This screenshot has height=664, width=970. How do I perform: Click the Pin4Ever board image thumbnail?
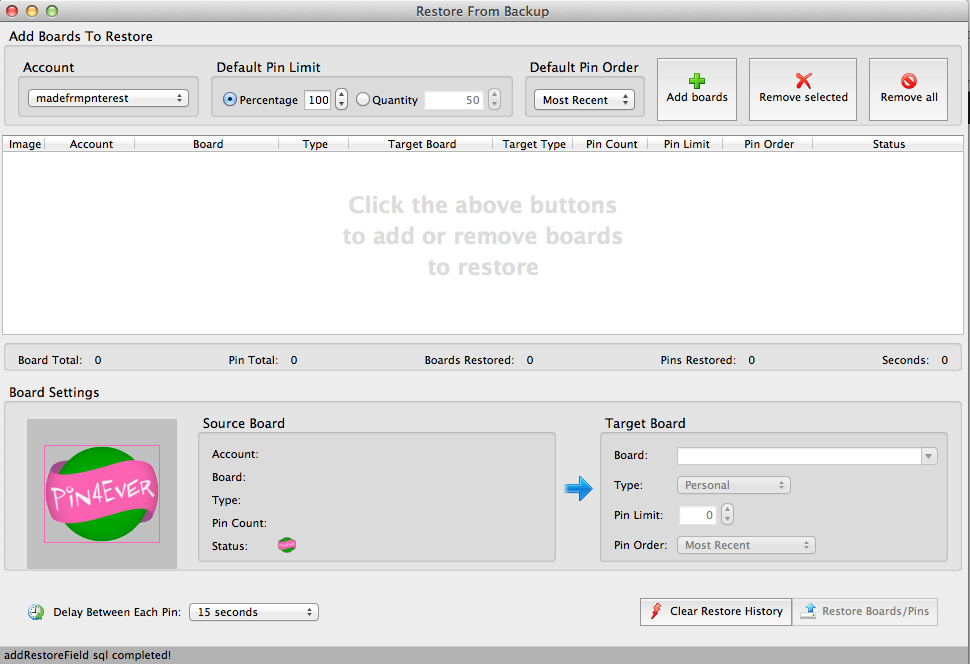102,494
